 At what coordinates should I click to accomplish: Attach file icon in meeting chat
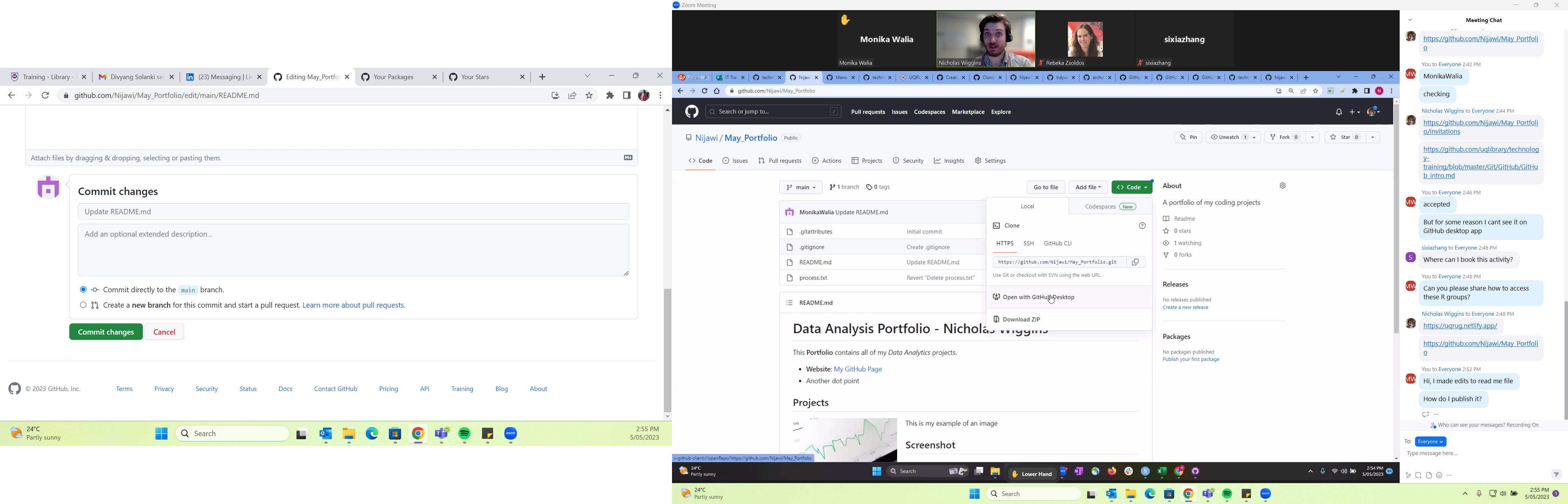click(x=1429, y=475)
